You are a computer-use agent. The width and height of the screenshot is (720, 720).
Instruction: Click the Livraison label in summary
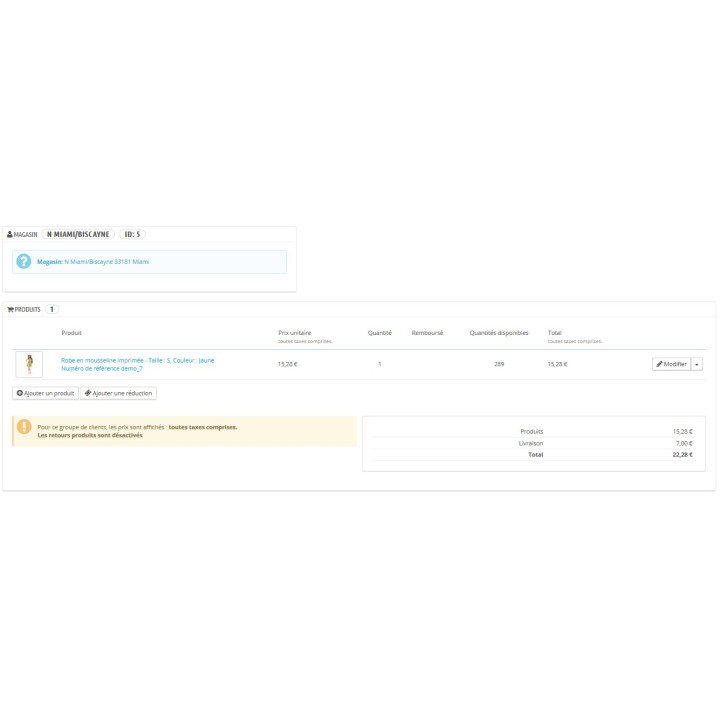click(531, 444)
